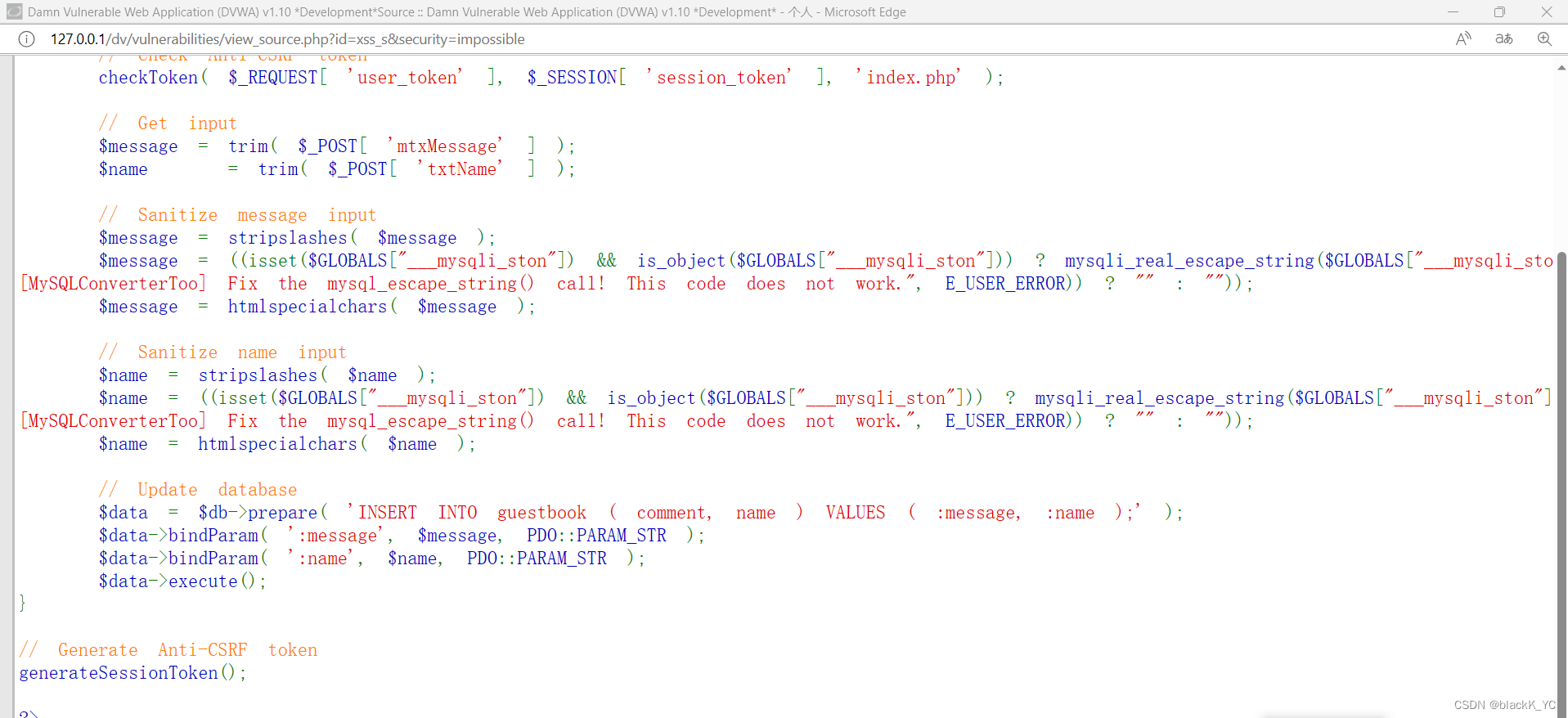This screenshot has width=1568, height=718.
Task: Click PDO::PARAM_STR on the $name line
Action: point(537,559)
